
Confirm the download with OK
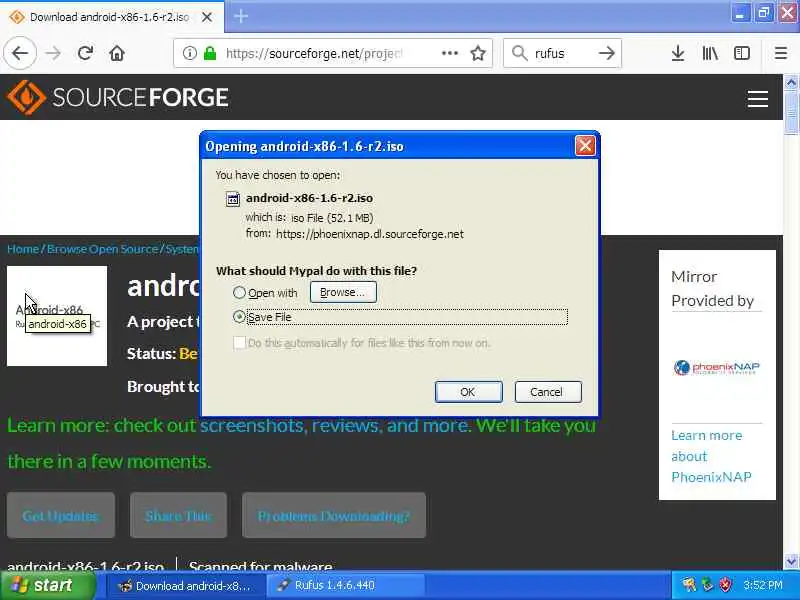coord(468,392)
